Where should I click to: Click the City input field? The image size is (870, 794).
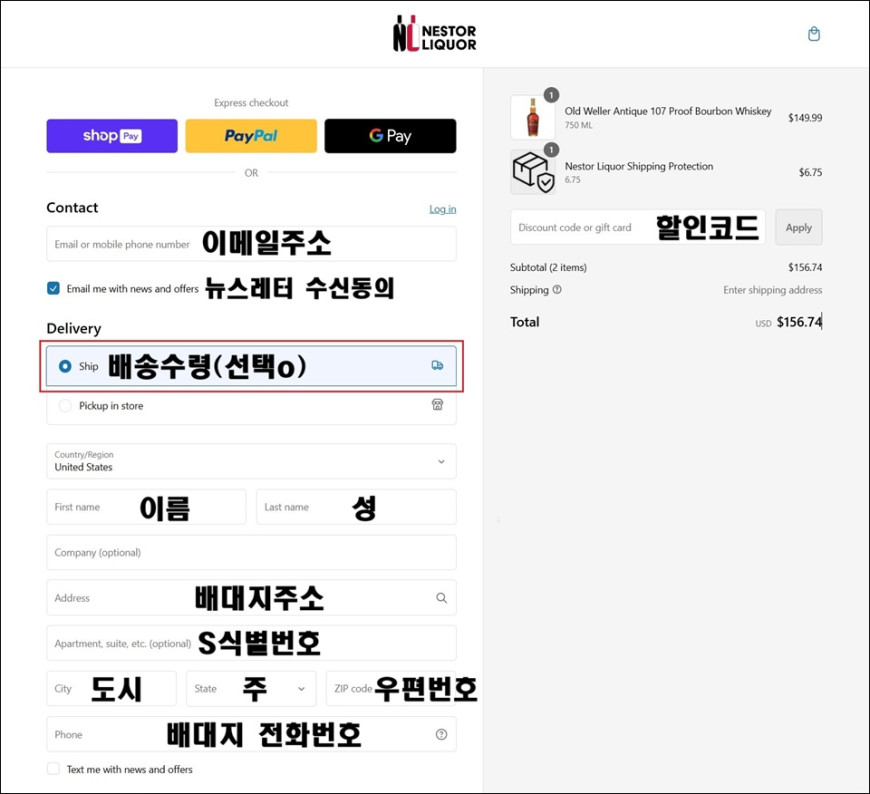pyautogui.click(x=111, y=689)
